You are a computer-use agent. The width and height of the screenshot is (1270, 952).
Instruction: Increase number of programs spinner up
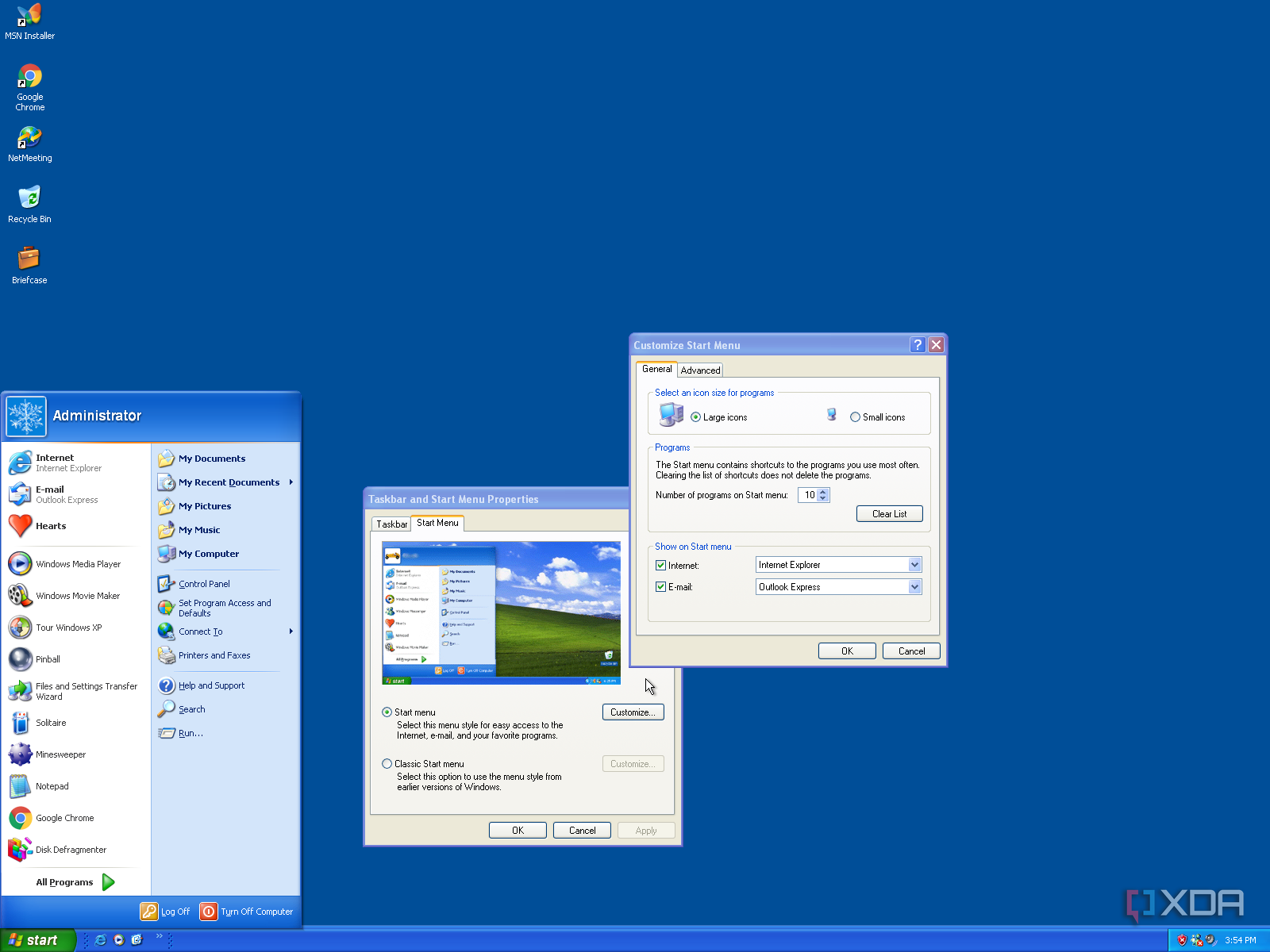click(x=823, y=492)
